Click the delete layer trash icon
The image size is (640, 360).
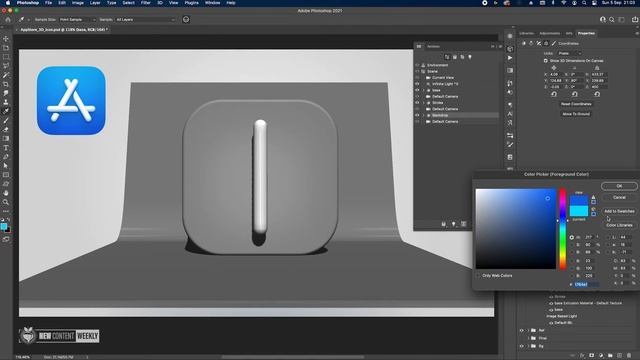[629, 356]
